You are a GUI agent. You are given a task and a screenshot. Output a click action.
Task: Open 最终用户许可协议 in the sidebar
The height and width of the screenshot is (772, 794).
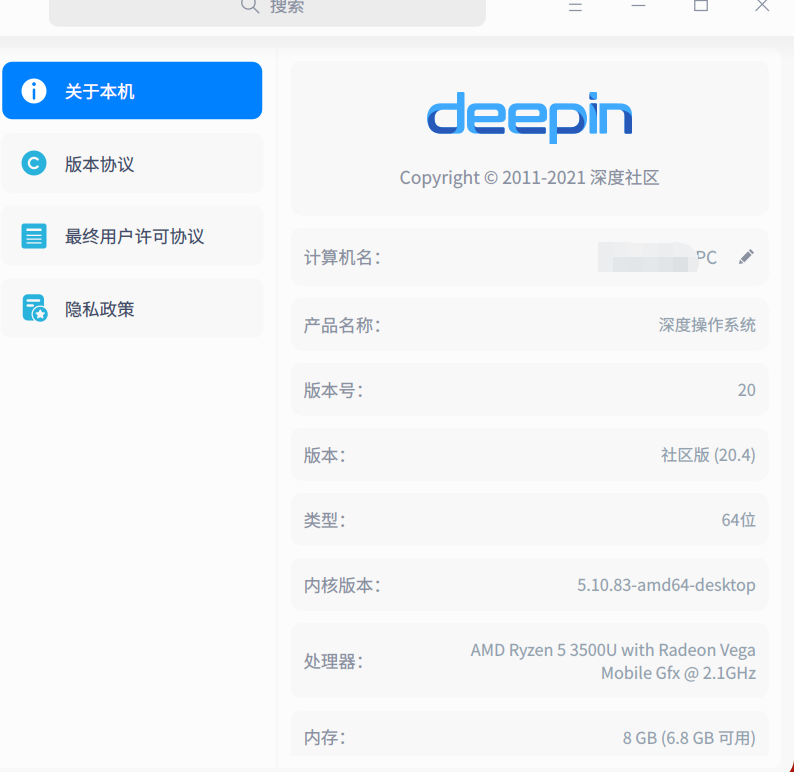pyautogui.click(x=132, y=236)
